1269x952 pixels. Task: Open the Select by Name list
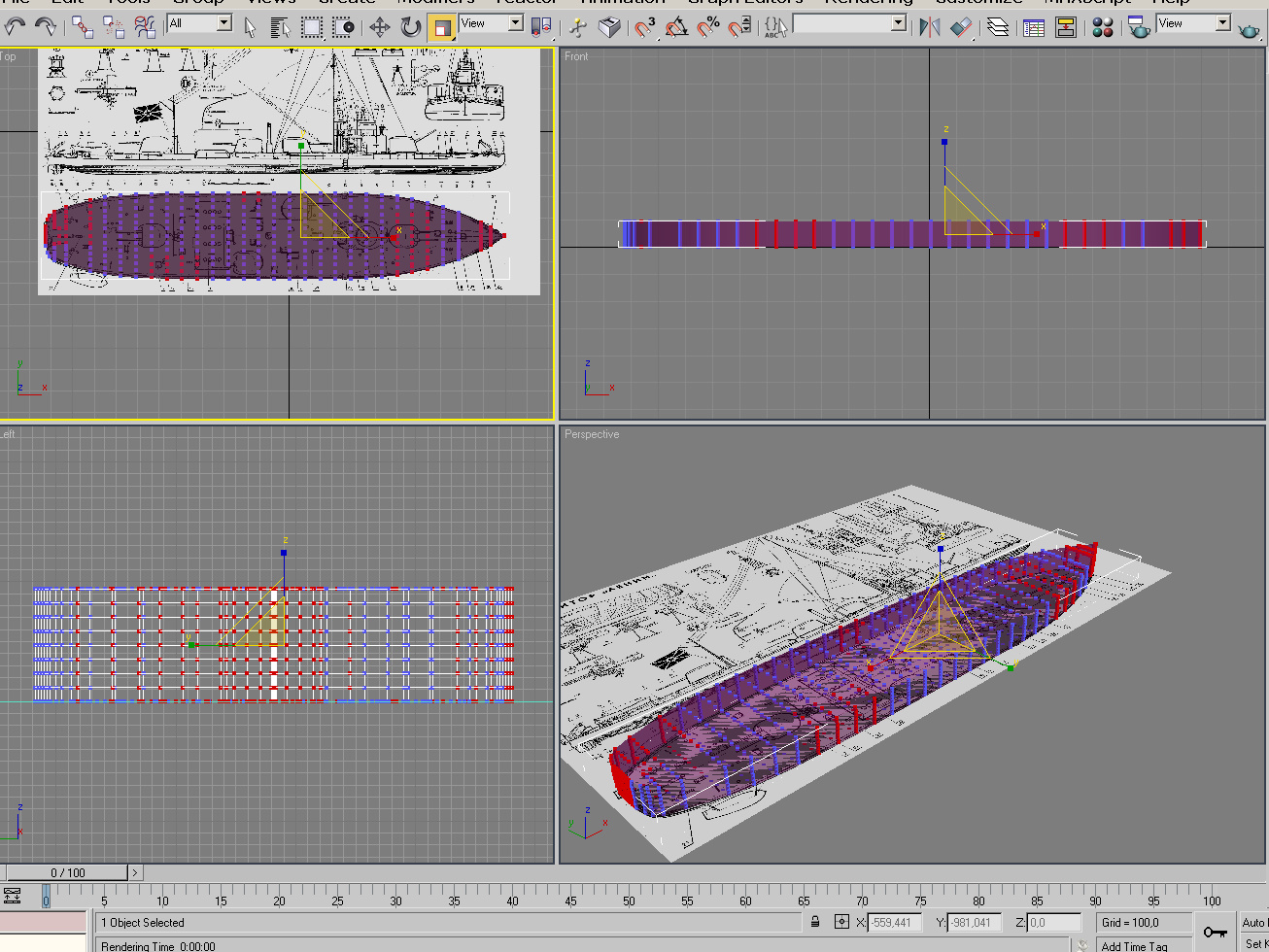[x=278, y=26]
